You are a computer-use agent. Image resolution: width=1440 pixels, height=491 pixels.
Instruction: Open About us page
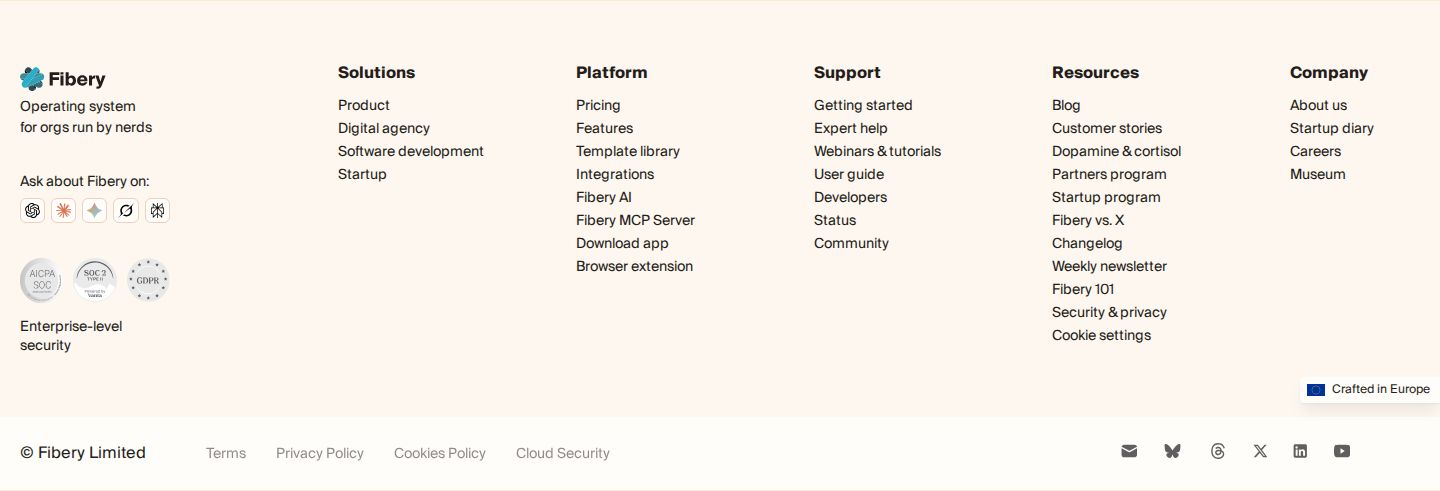click(x=1318, y=105)
